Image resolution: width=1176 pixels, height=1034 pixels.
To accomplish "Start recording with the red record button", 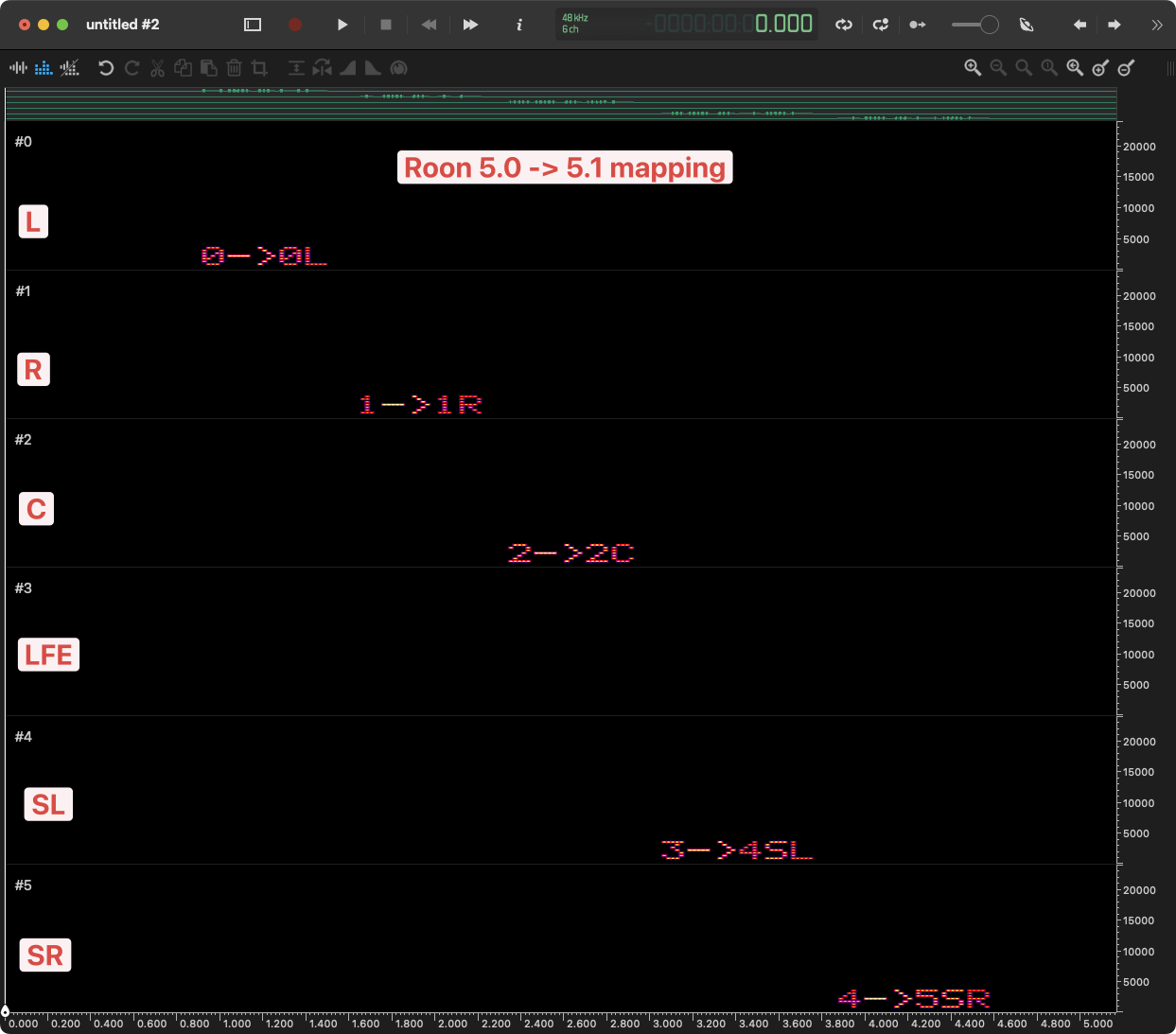I will [295, 25].
